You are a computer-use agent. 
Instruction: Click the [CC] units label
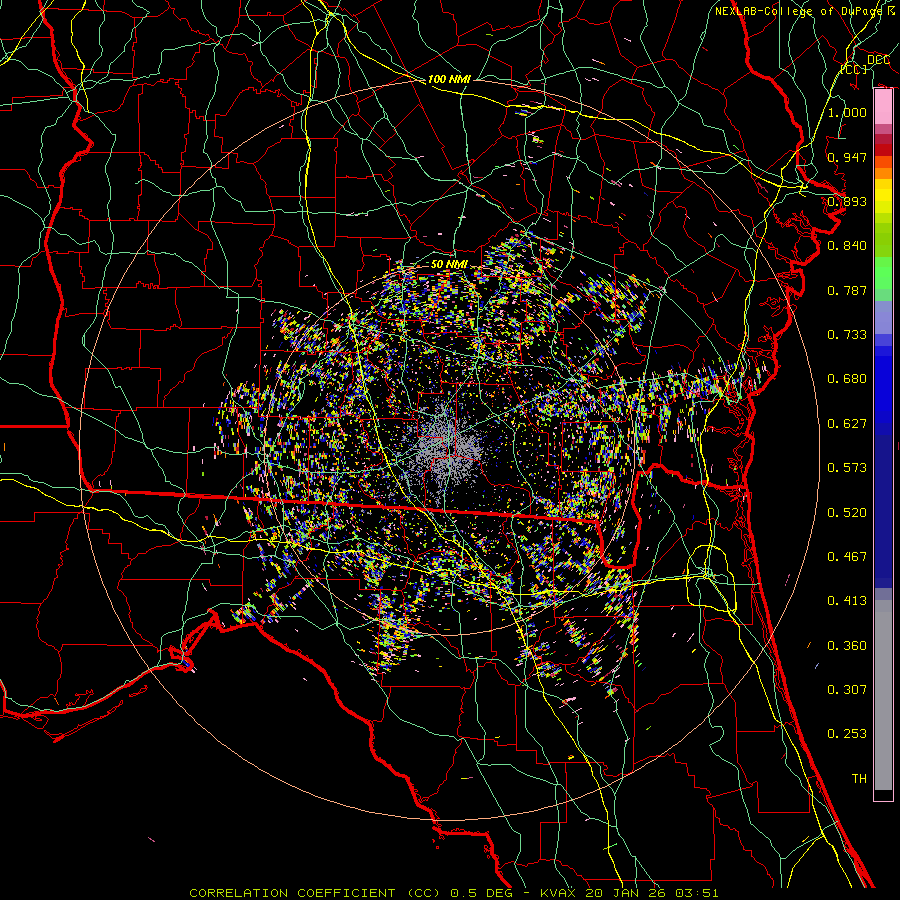tap(854, 69)
